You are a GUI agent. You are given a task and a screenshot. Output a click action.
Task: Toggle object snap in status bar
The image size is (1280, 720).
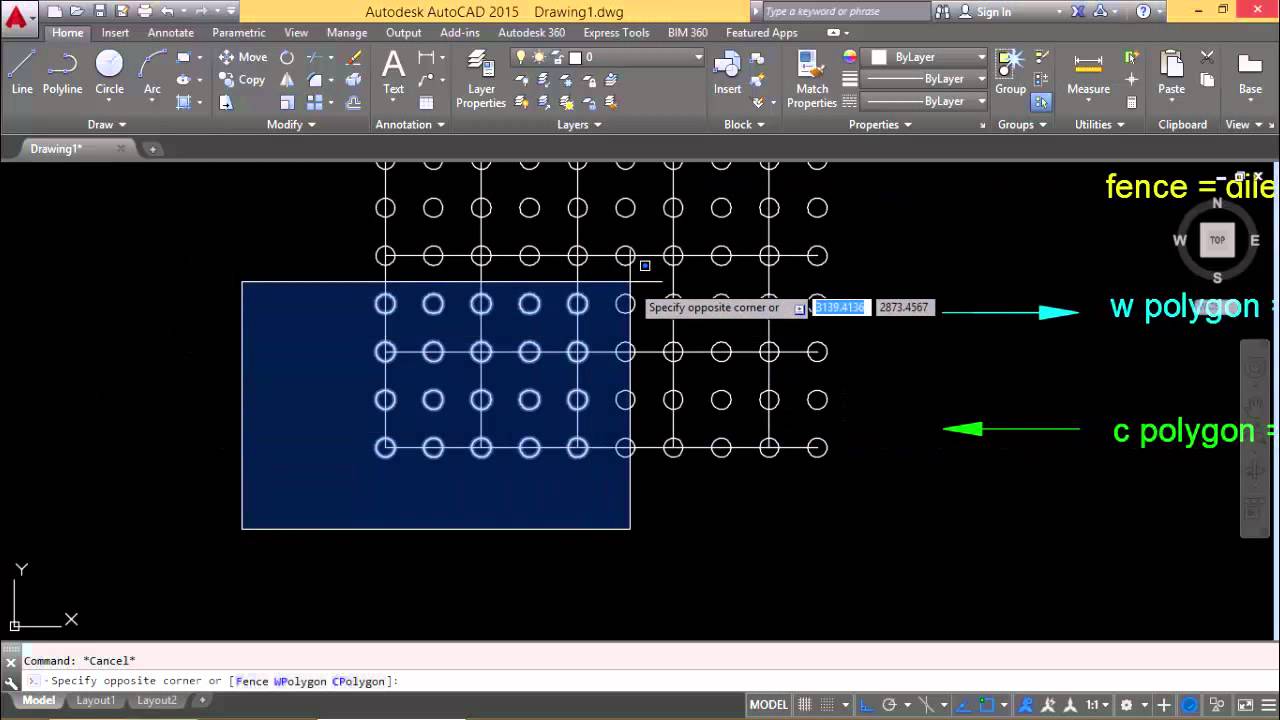(987, 705)
